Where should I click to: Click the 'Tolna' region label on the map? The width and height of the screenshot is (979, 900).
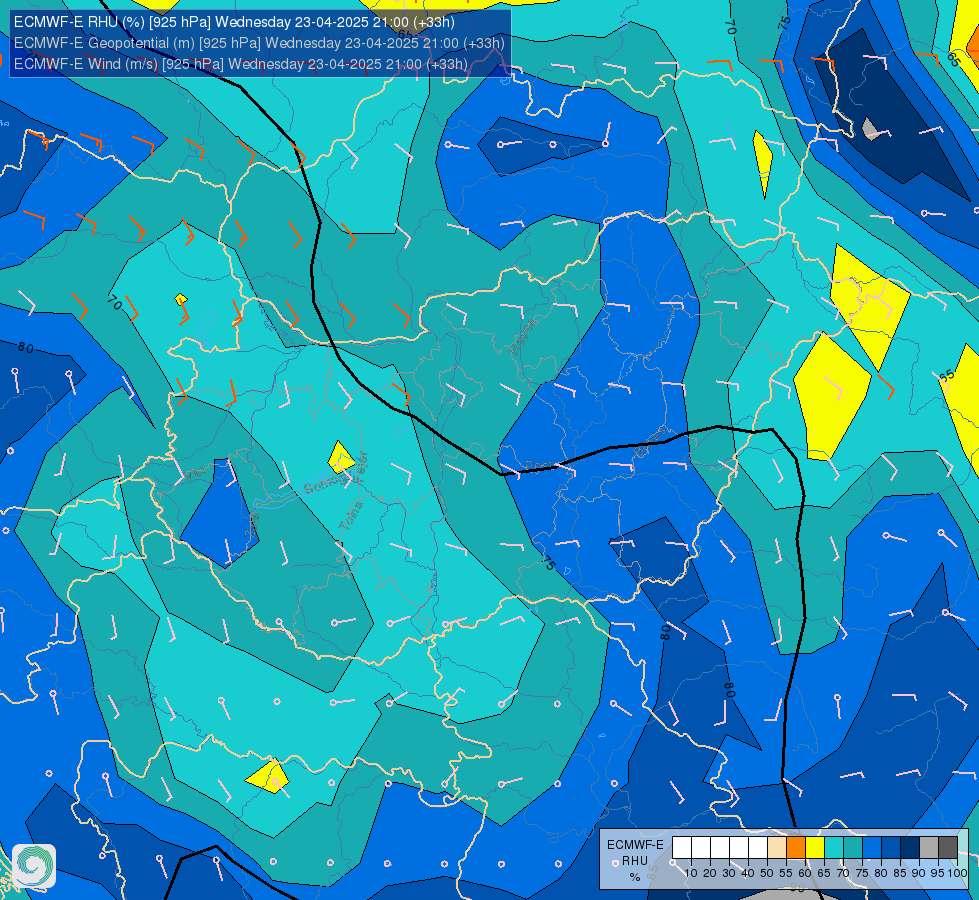pyautogui.click(x=350, y=516)
